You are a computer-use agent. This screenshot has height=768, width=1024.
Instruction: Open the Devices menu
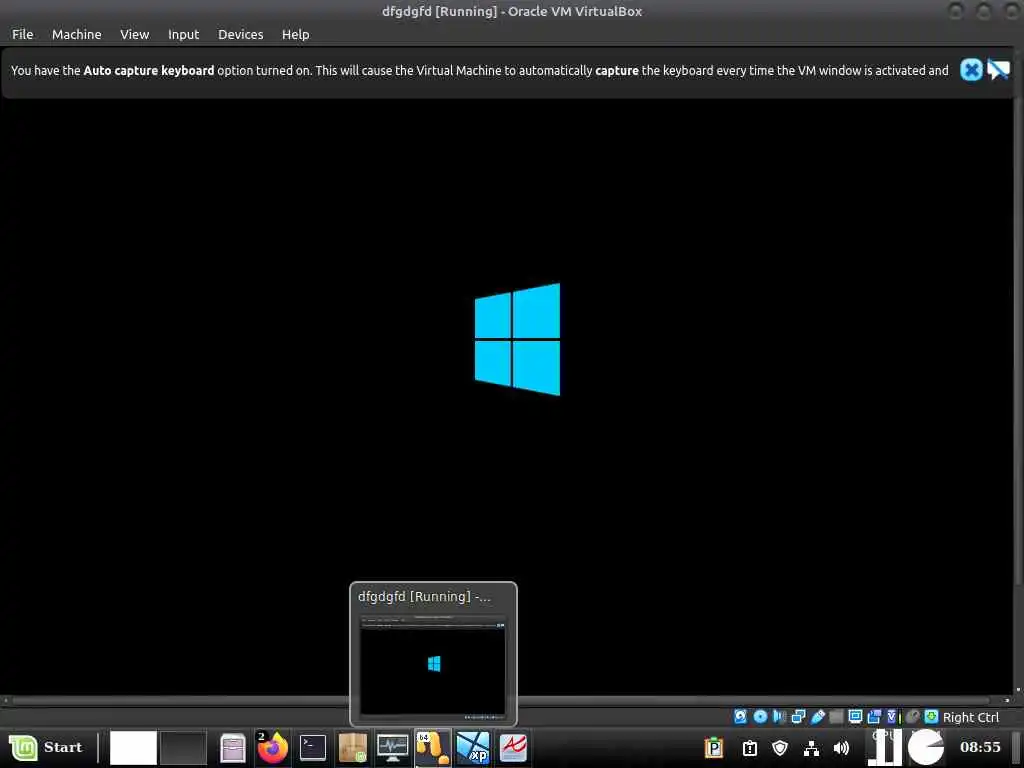[x=240, y=35]
